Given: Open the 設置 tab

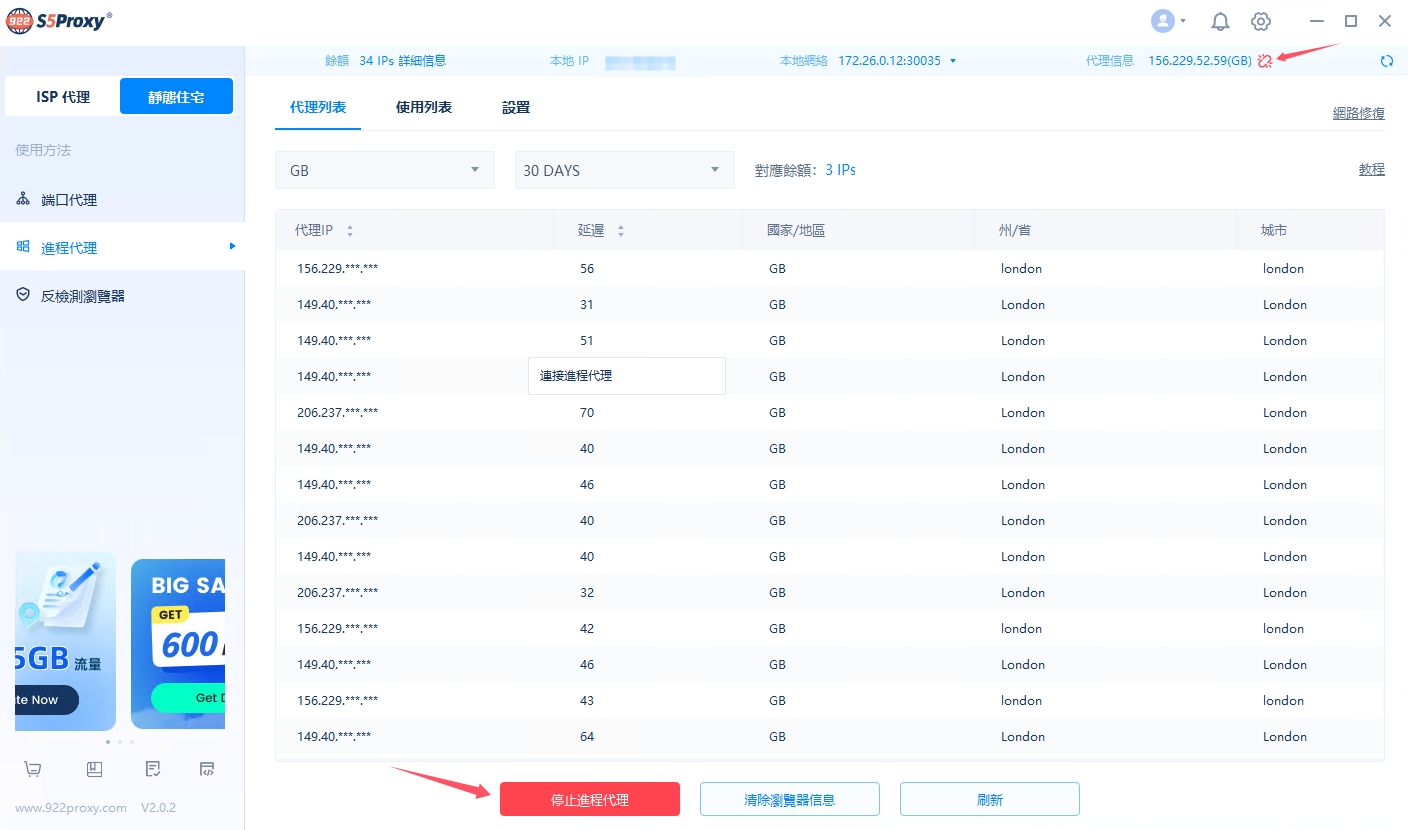Looking at the screenshot, I should (516, 107).
